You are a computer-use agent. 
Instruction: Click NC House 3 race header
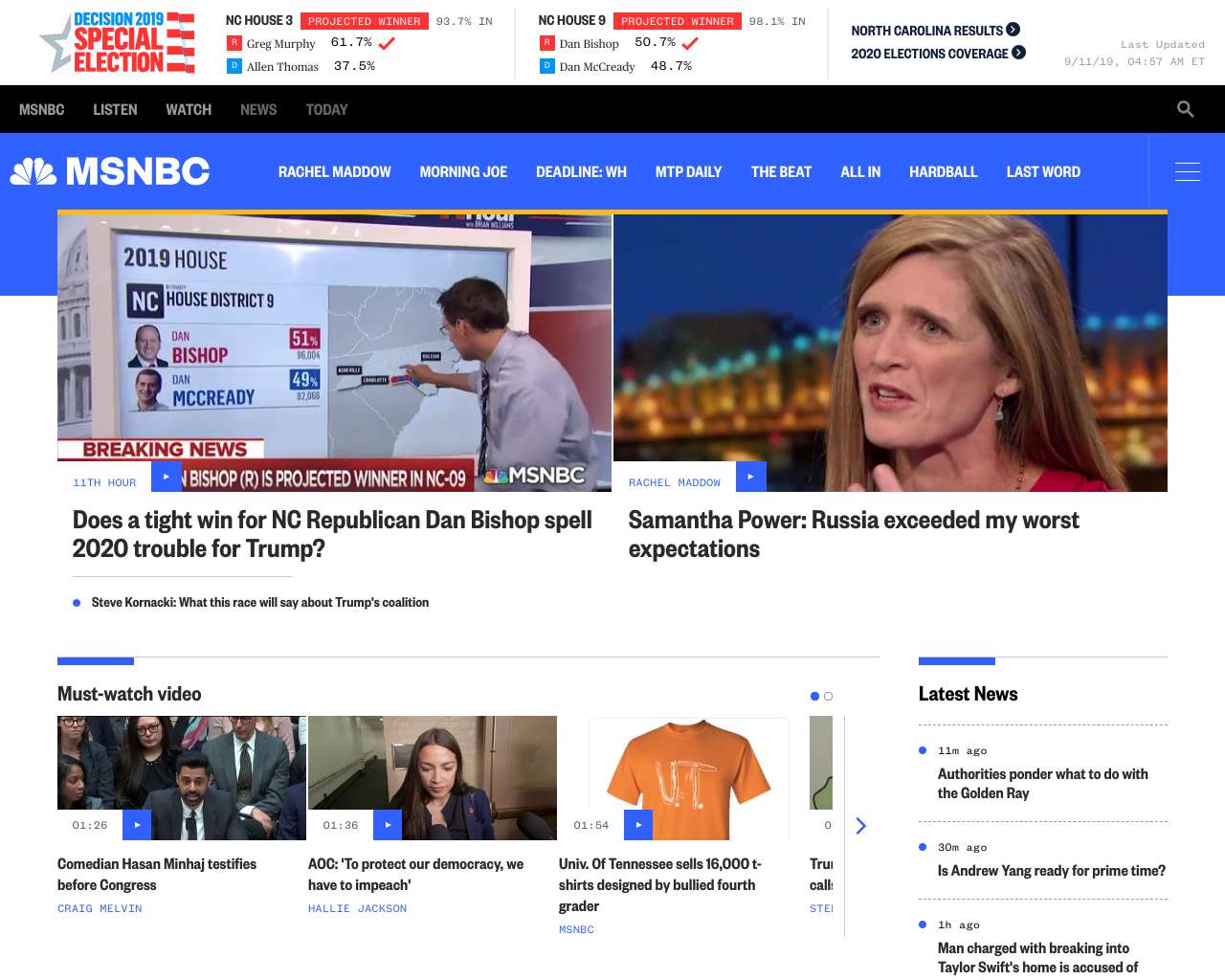pos(259,20)
